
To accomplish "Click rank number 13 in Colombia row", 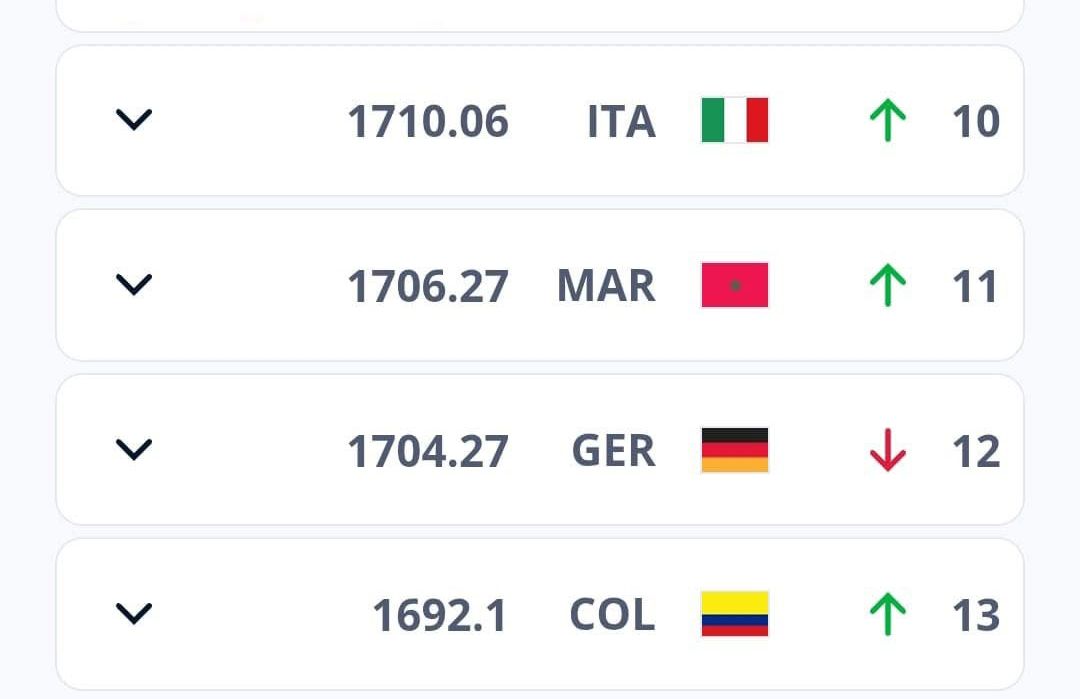I will (976, 615).
